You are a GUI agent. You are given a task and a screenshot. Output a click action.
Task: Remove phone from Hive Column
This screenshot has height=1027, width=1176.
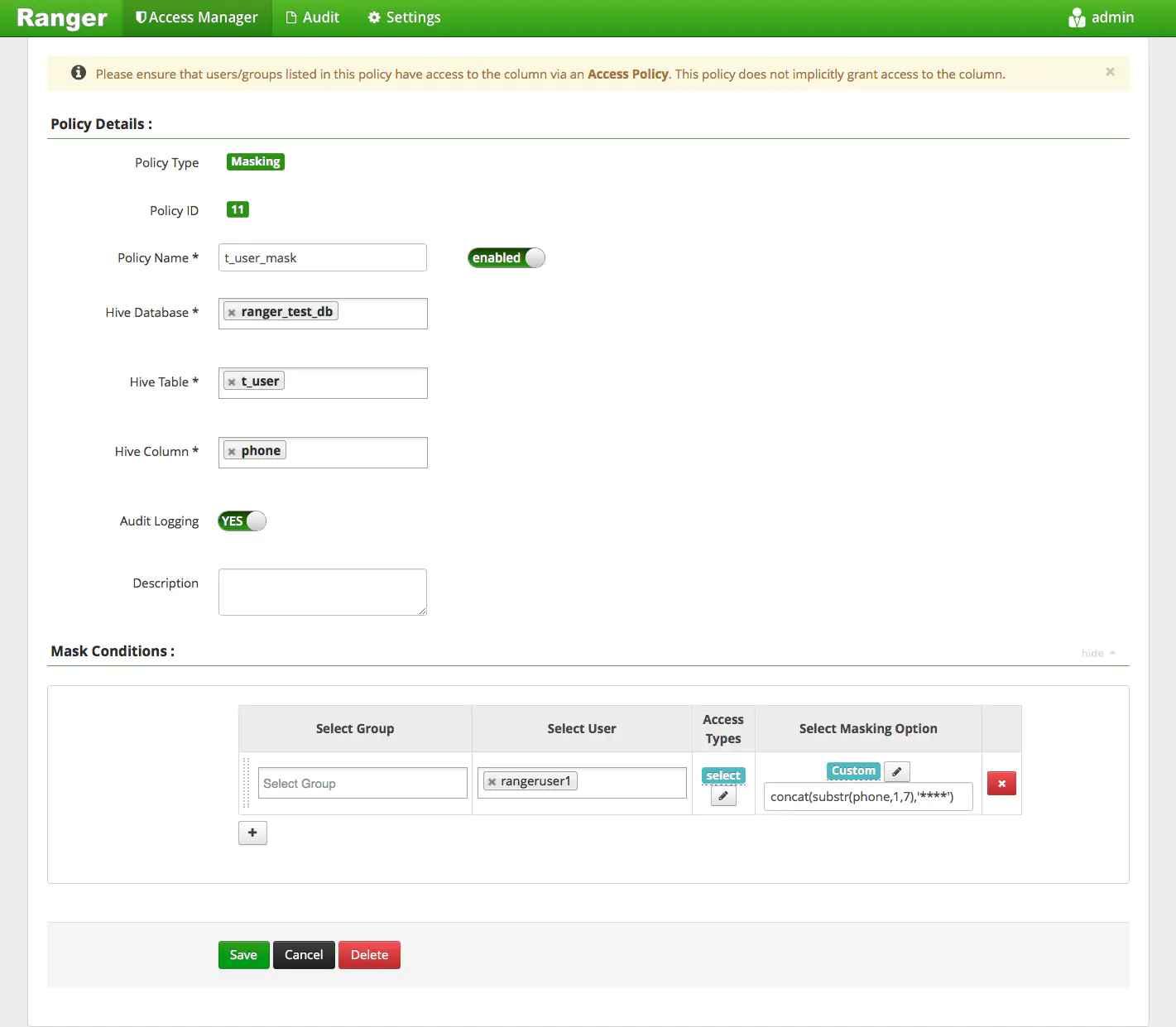tap(232, 452)
